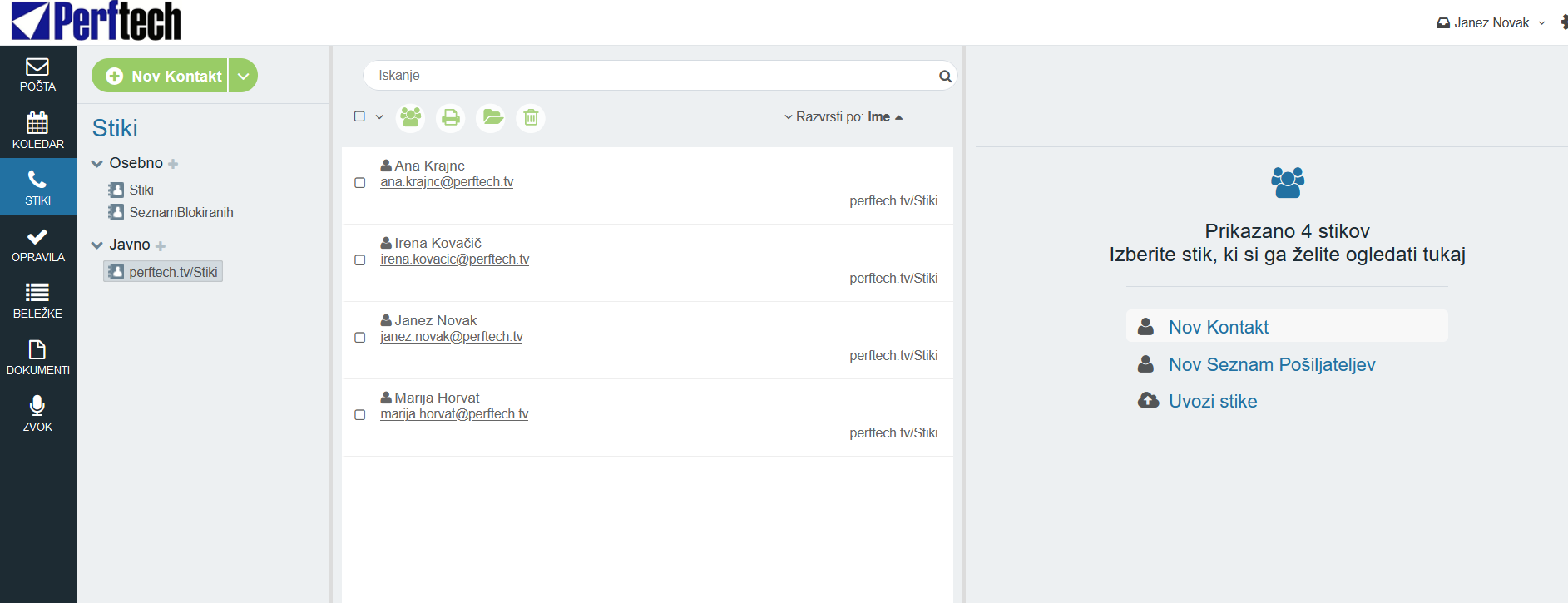Click perftech.tv/Stiki label in Ana Krajnc row
This screenshot has height=603, width=1568.
tap(893, 200)
